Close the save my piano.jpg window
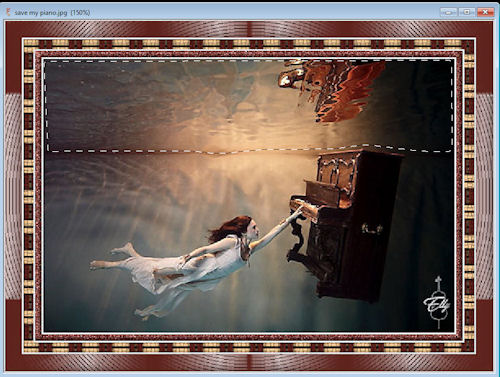 click(486, 12)
